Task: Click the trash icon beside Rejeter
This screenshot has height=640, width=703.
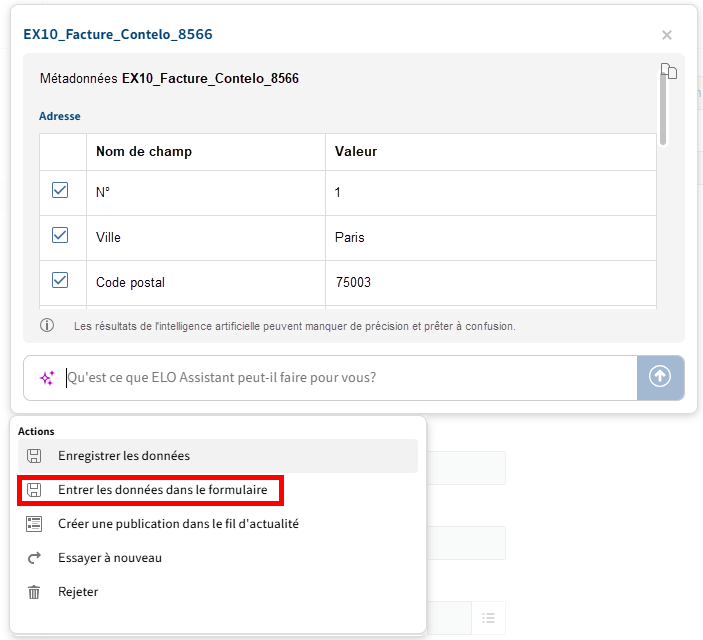Action: point(34,592)
